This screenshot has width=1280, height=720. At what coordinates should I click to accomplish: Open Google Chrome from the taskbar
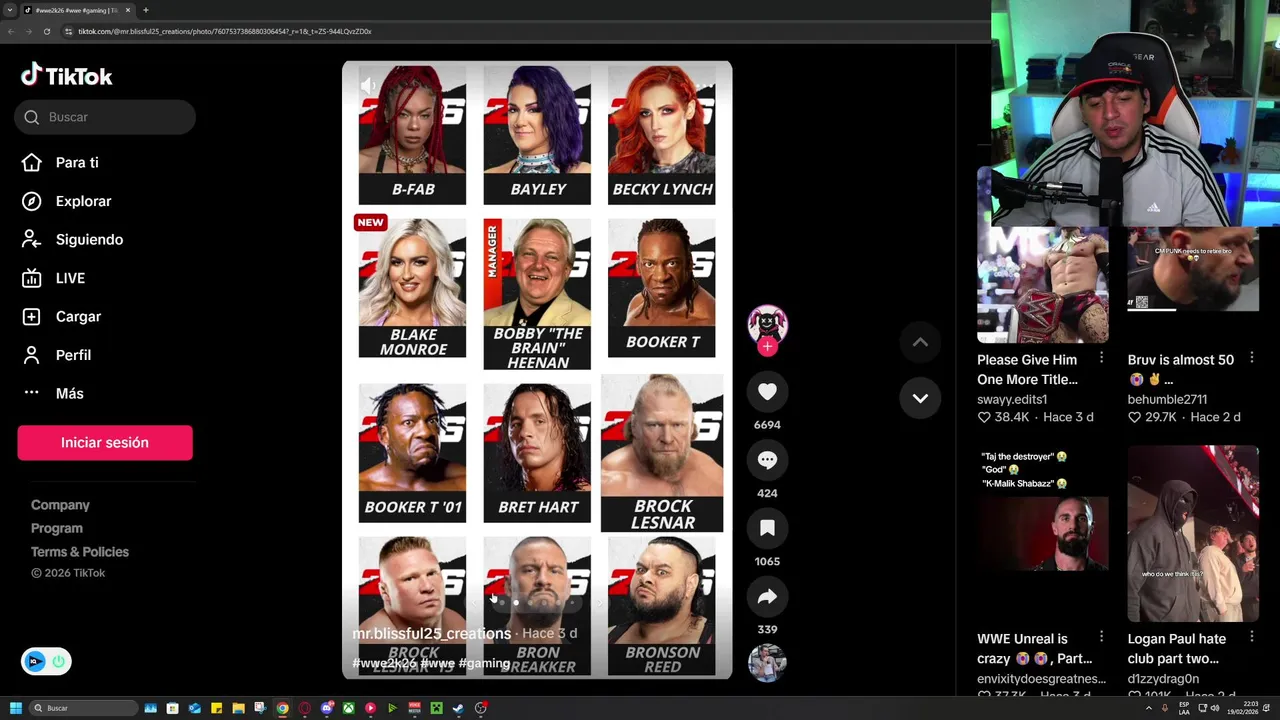click(x=282, y=708)
